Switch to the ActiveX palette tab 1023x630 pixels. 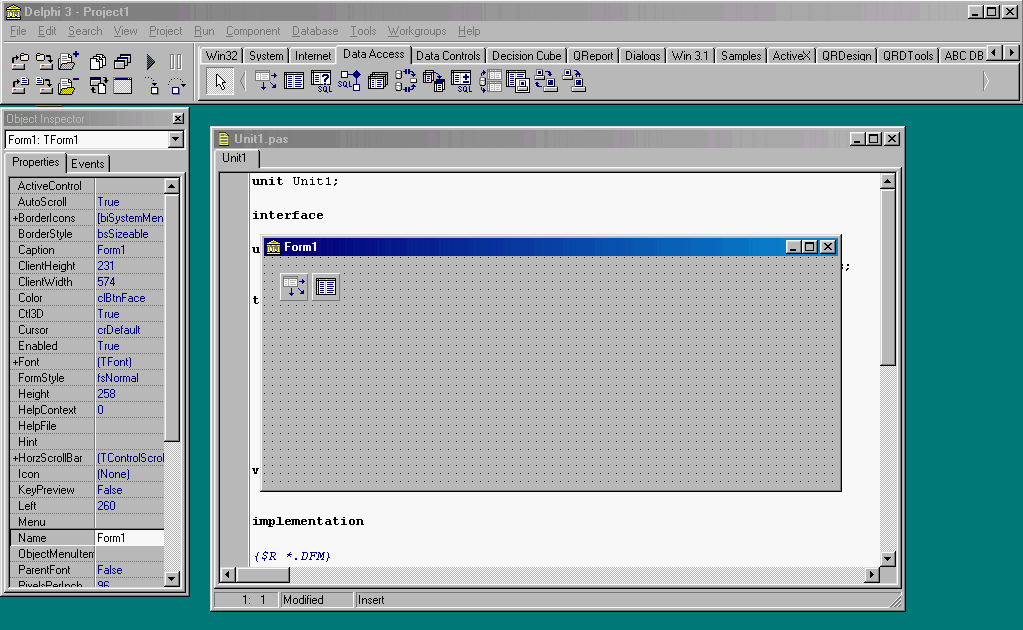[x=791, y=56]
